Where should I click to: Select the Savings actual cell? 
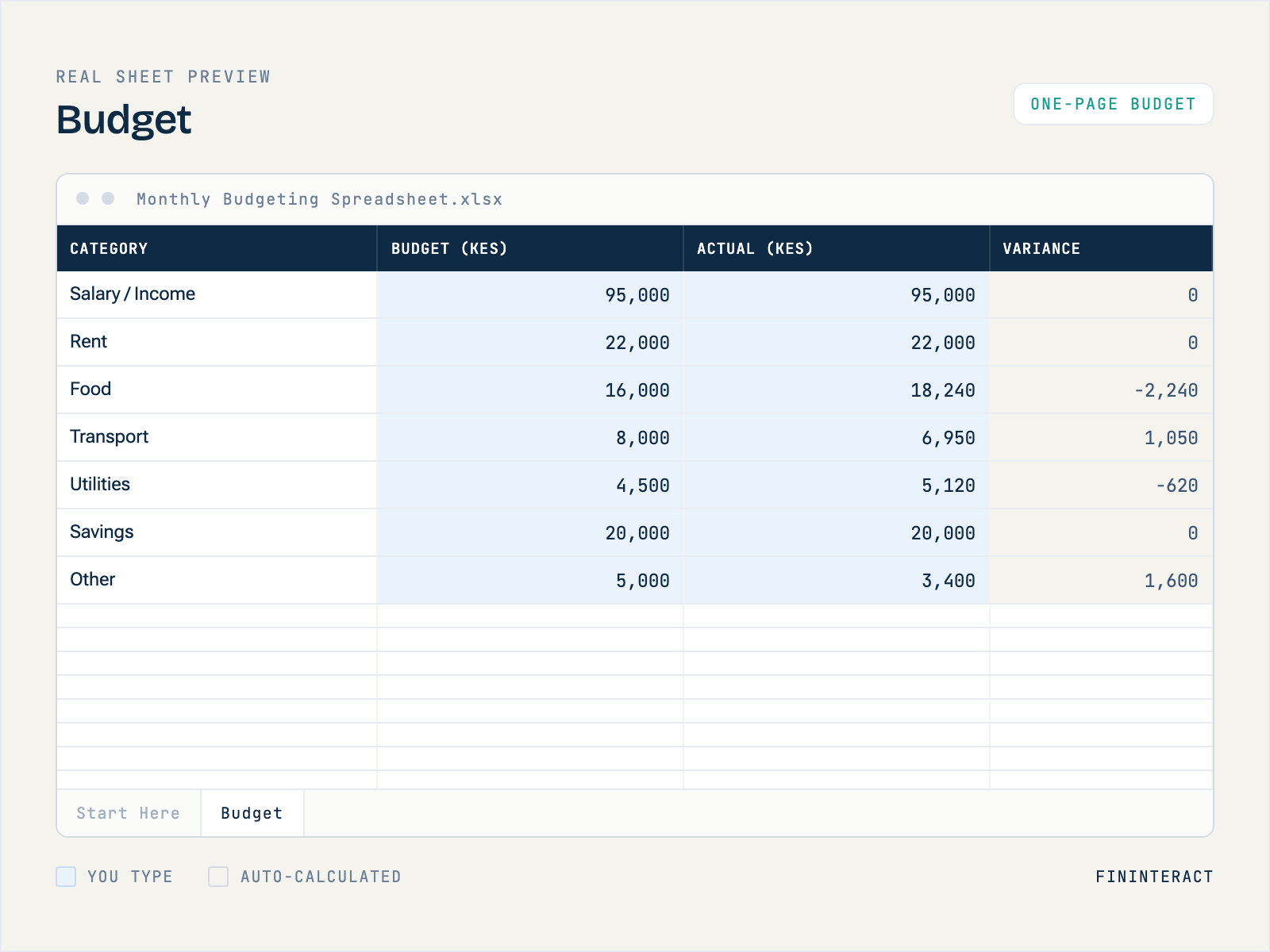click(837, 533)
